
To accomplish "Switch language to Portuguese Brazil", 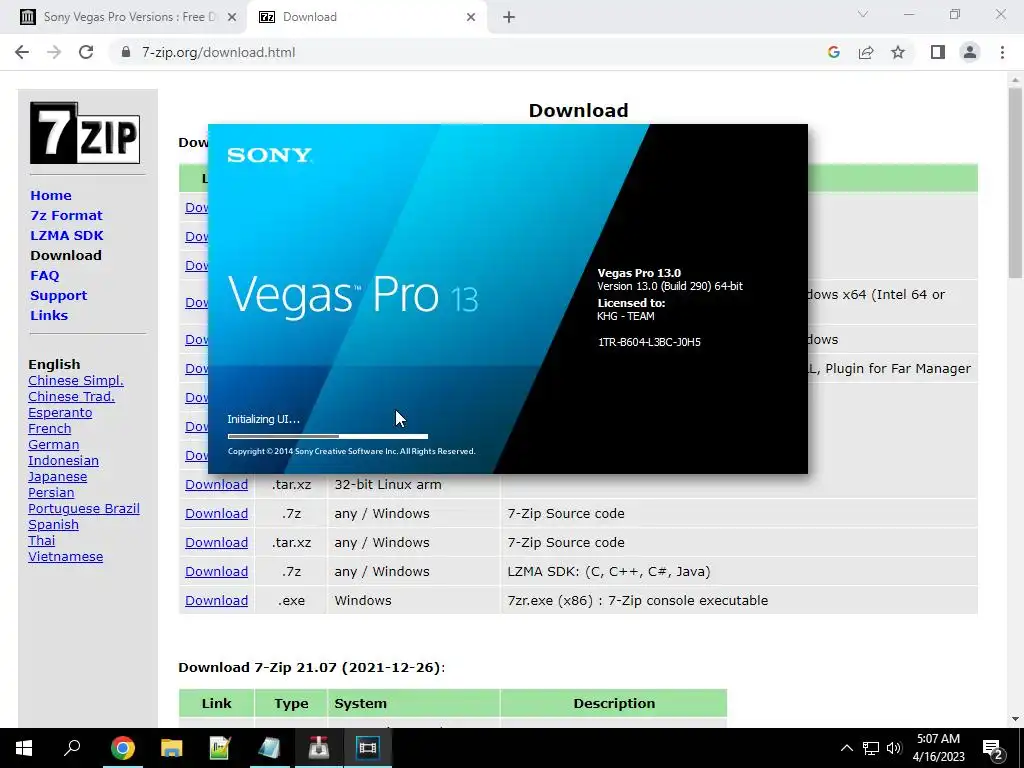I will coord(84,509).
